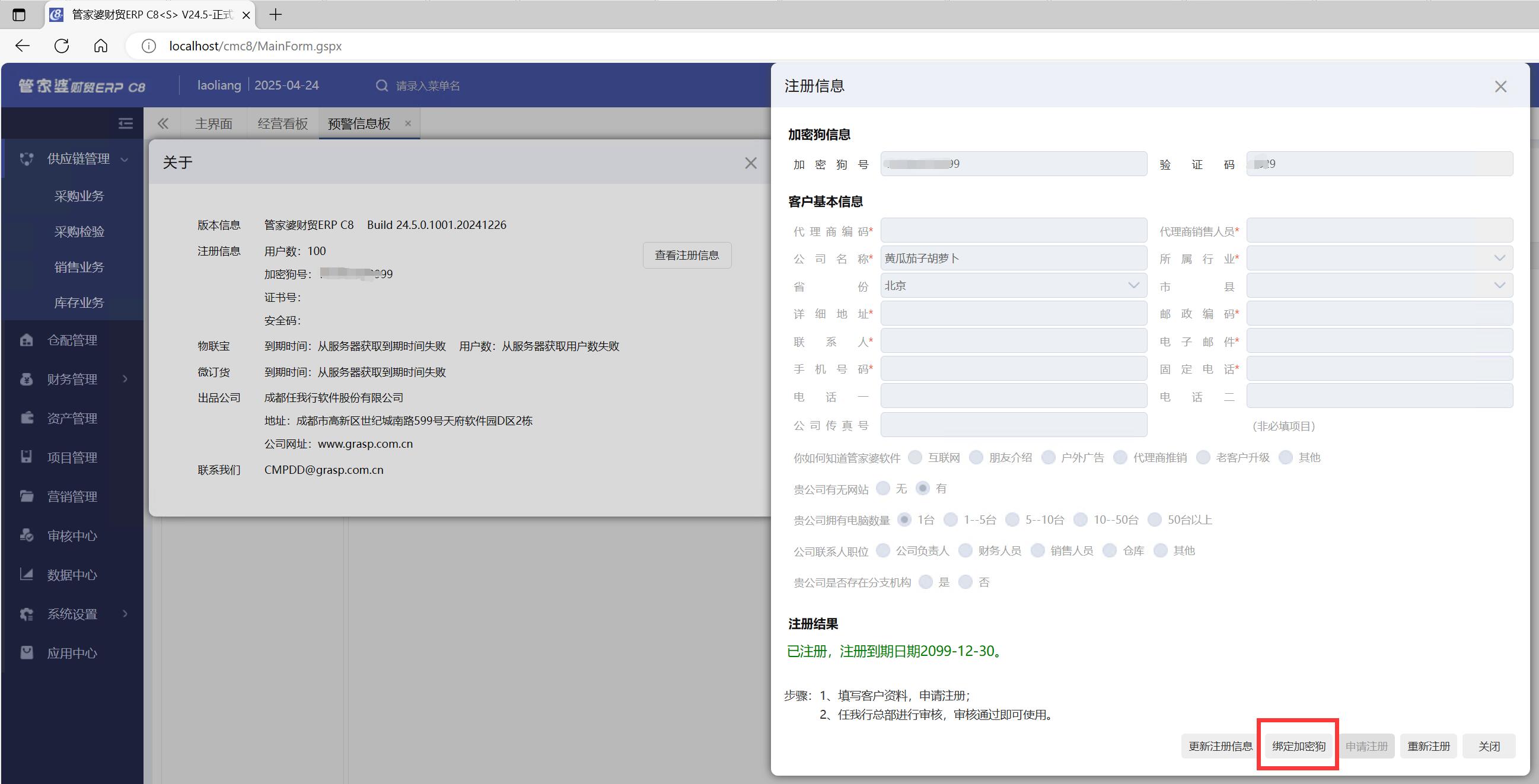Select 朋友介绍 radio option
The width and height of the screenshot is (1539, 784).
click(976, 458)
